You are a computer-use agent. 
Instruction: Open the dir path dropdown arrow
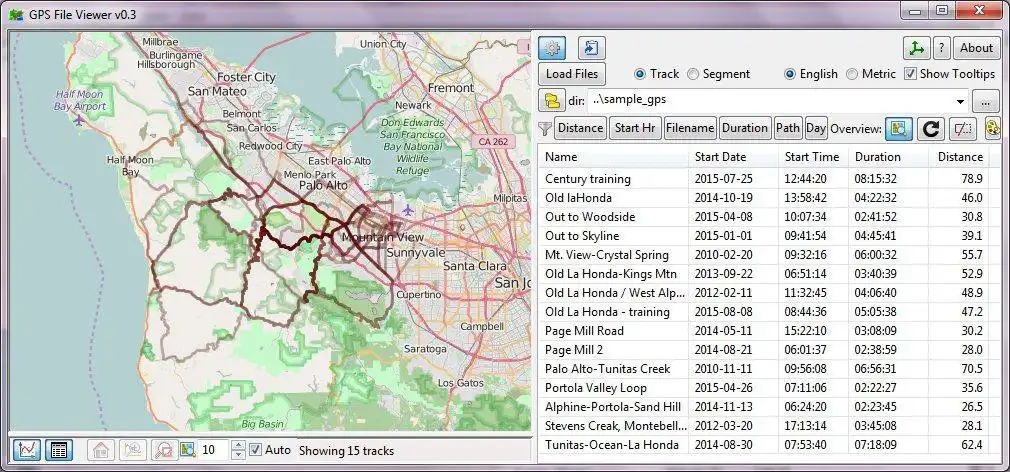pos(960,101)
